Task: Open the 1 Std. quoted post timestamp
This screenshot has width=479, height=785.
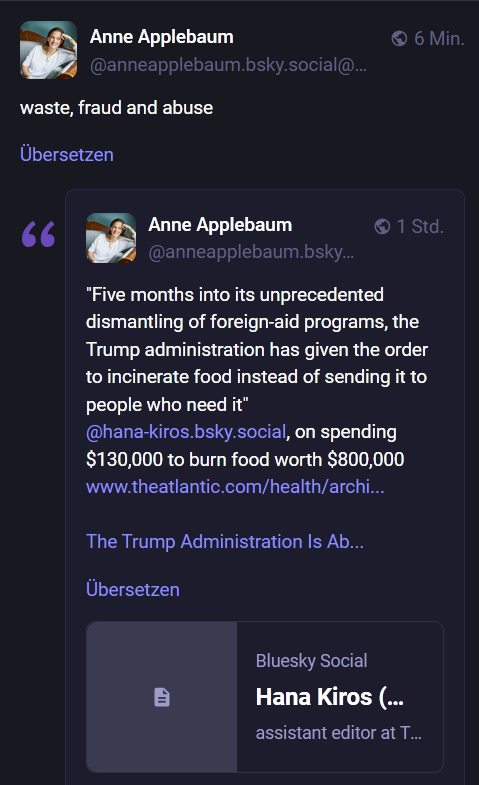Action: [420, 226]
